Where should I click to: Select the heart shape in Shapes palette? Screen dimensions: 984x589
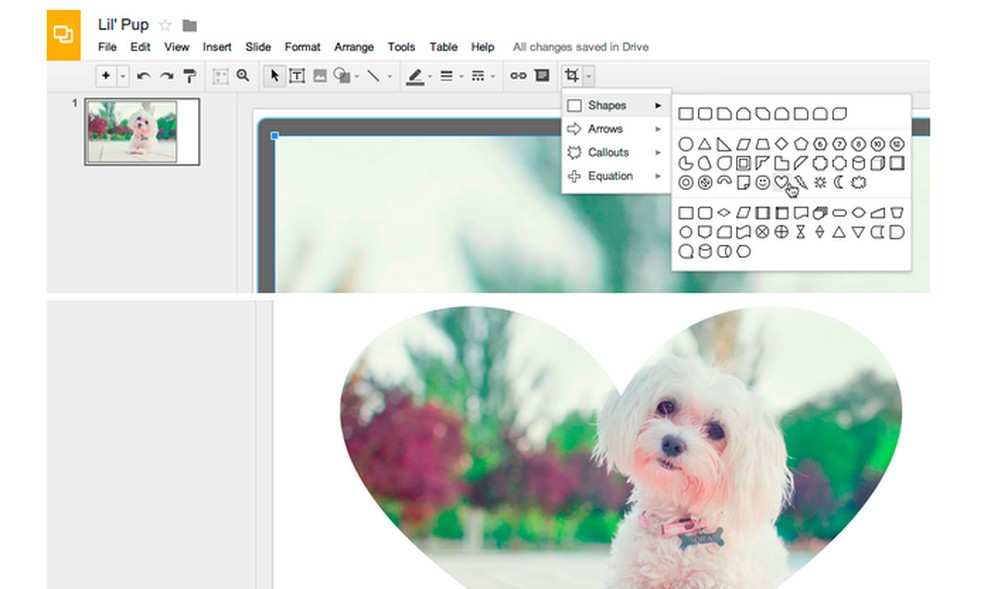[781, 182]
